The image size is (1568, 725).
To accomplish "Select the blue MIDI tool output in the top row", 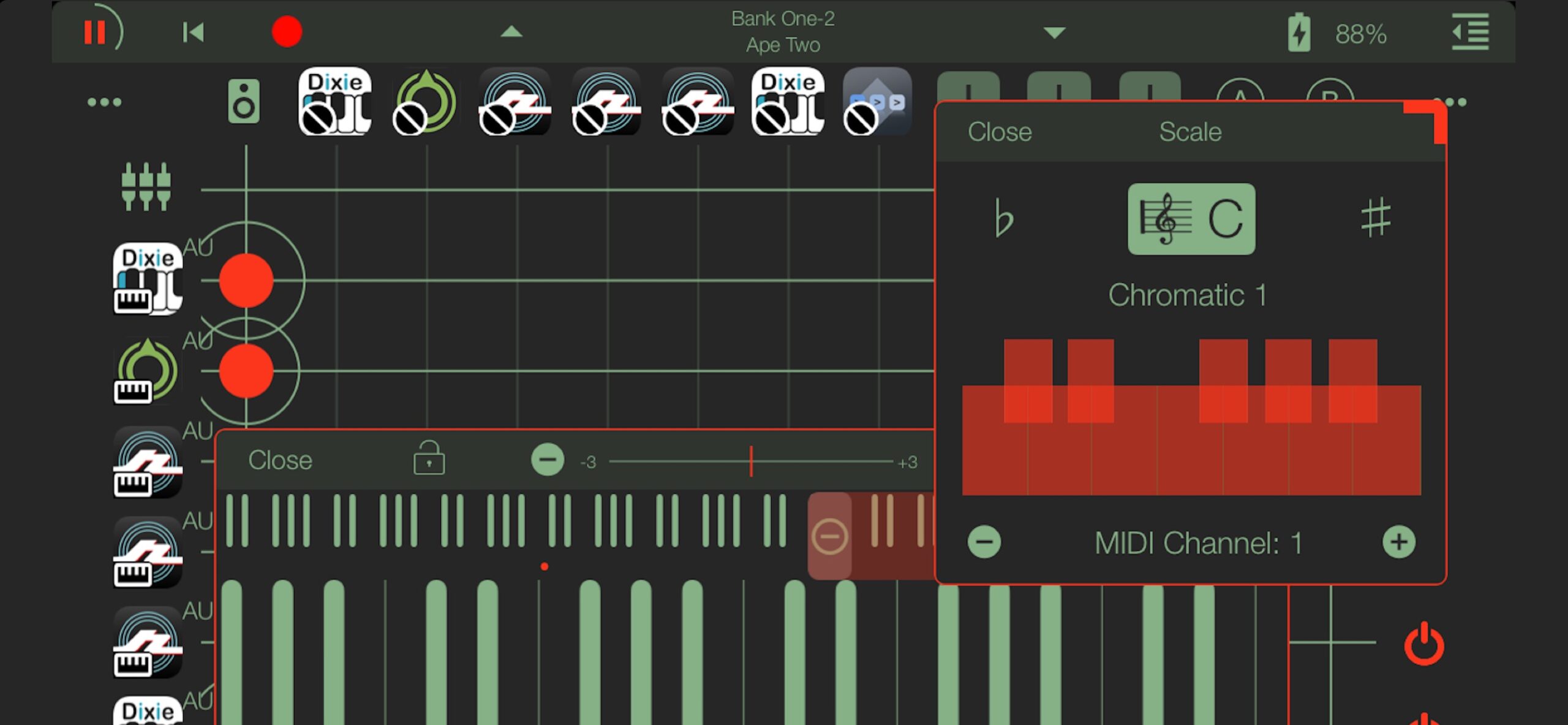I will (877, 101).
